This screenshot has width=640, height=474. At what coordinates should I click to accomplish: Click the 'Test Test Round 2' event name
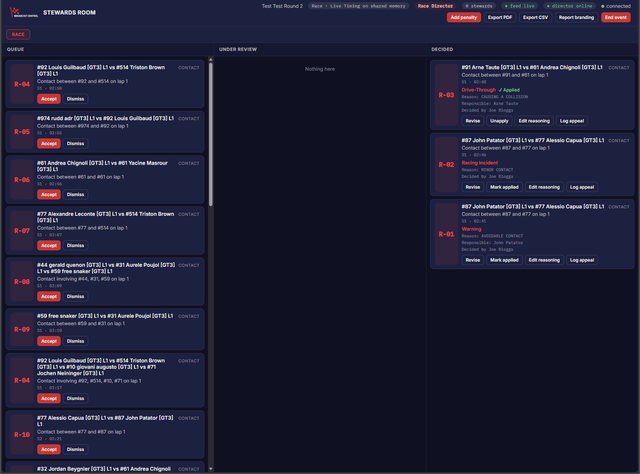282,6
